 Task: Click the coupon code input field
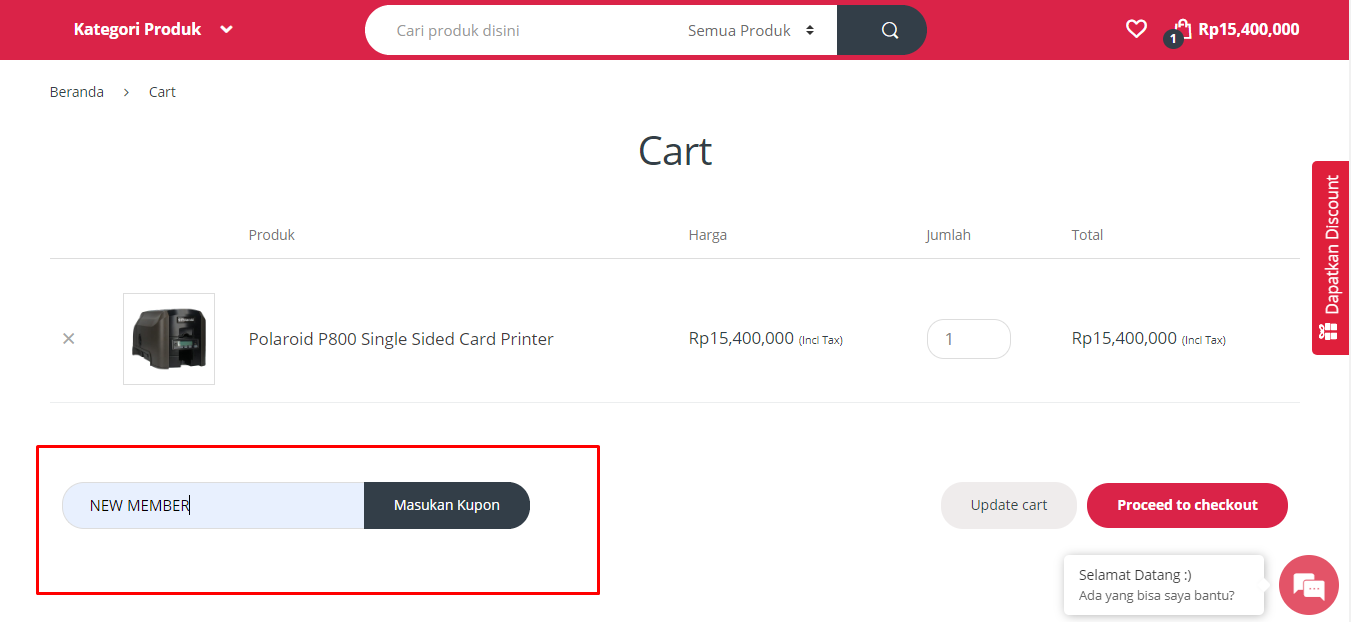213,505
